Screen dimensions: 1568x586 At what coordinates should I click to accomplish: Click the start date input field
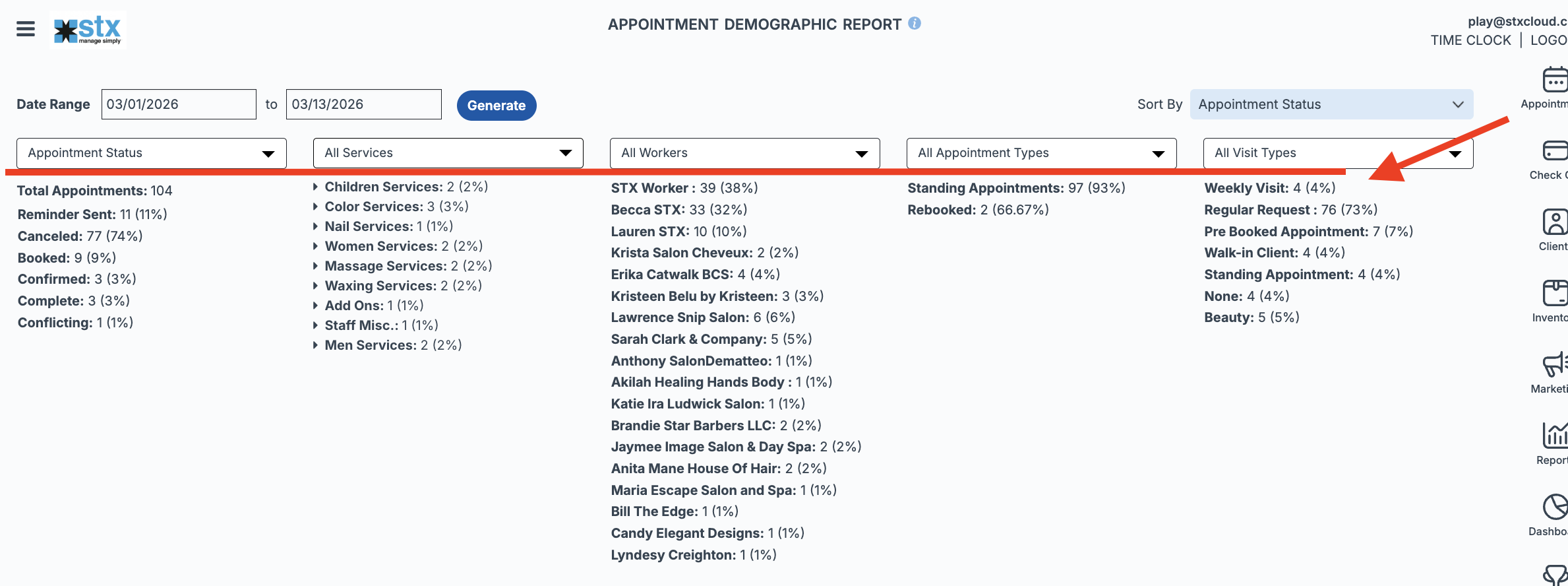(179, 104)
